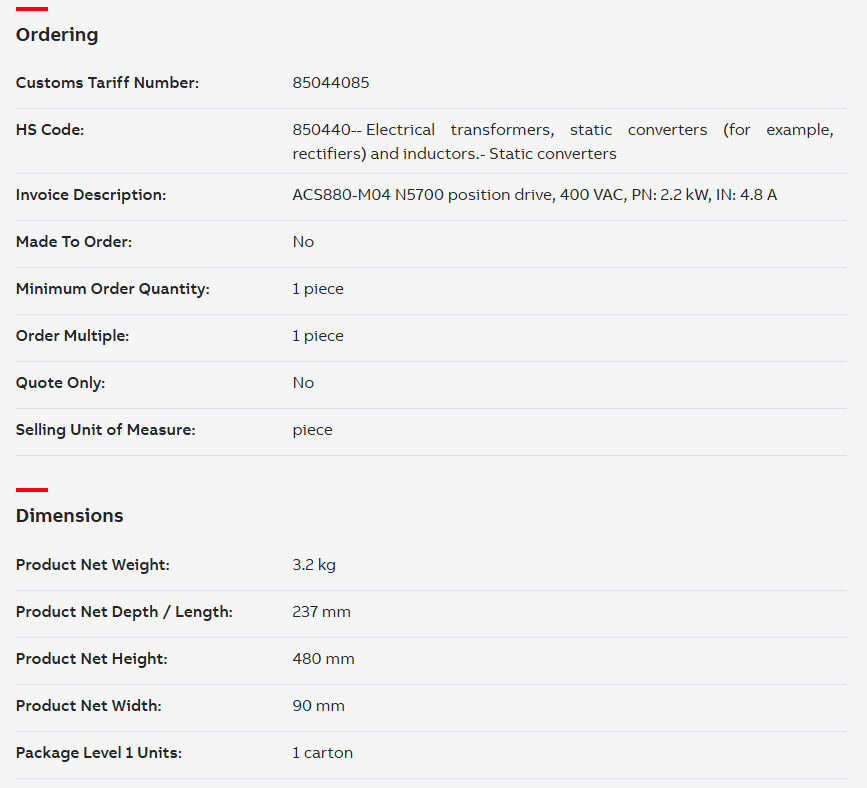Click the Made To Order label
Screen dimensions: 867x788
tap(74, 242)
